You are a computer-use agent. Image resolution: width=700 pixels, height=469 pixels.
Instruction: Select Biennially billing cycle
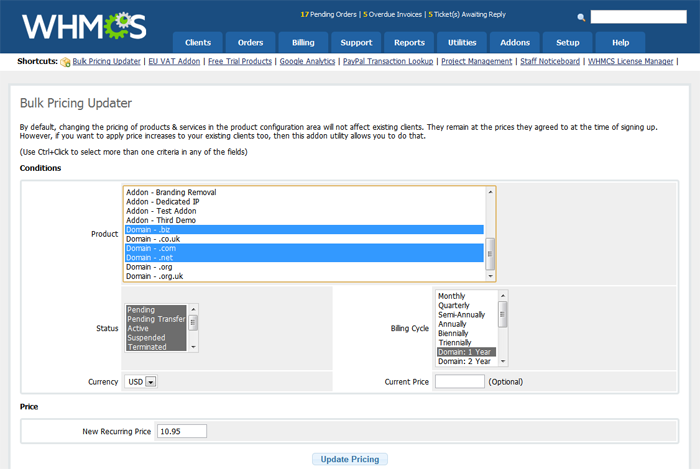point(467,333)
